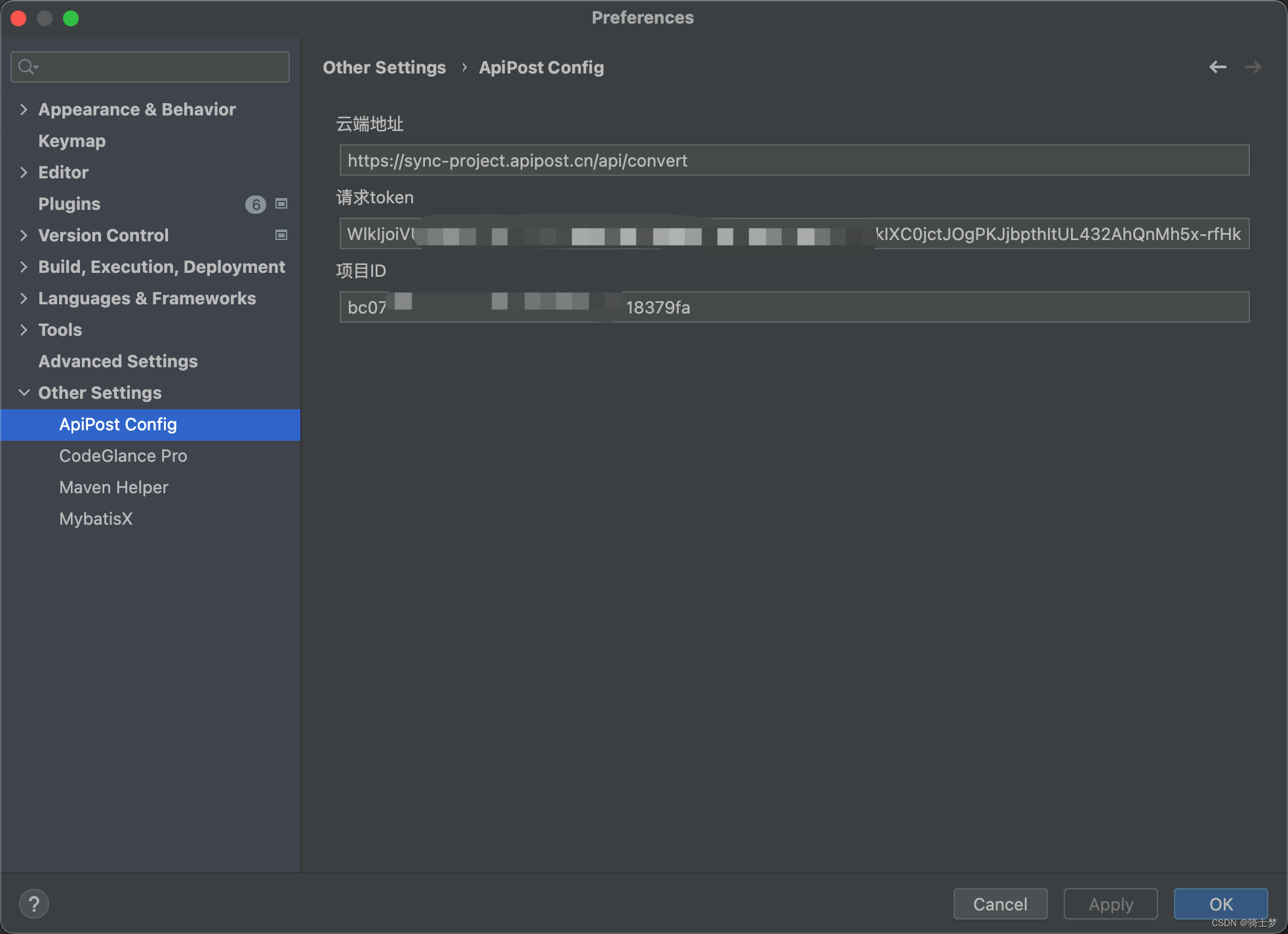
Task: Confirm with the OK button
Action: 1220,904
